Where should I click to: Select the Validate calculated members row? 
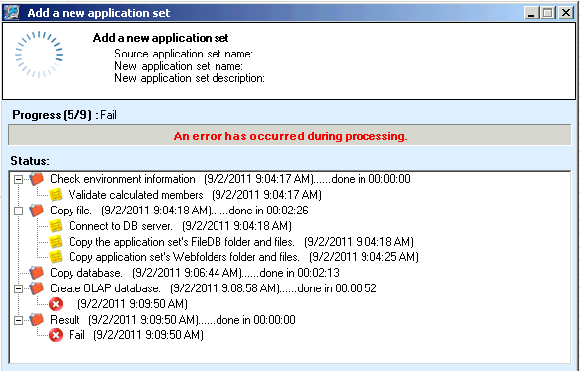point(195,195)
